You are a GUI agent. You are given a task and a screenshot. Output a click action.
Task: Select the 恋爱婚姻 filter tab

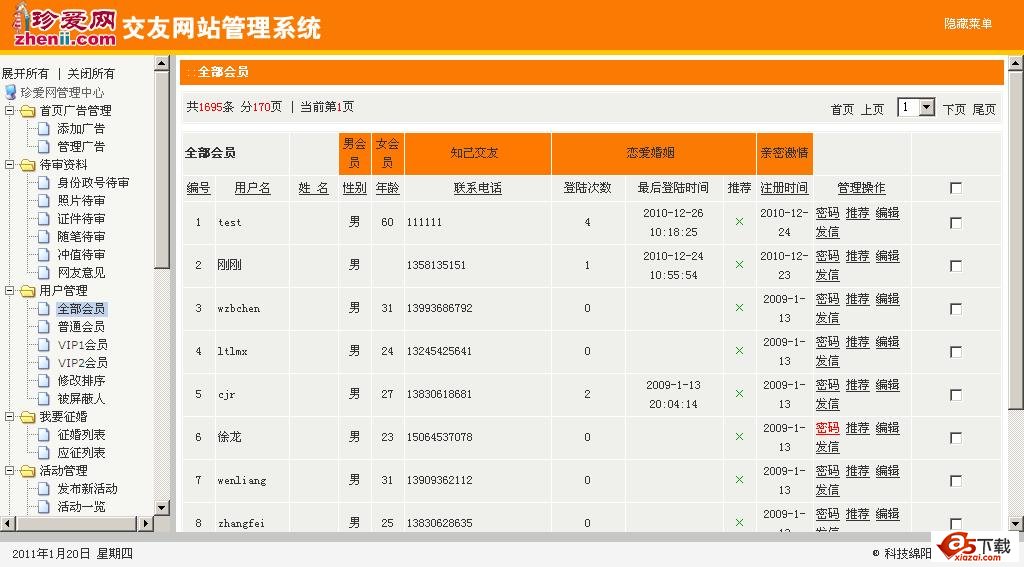[654, 153]
